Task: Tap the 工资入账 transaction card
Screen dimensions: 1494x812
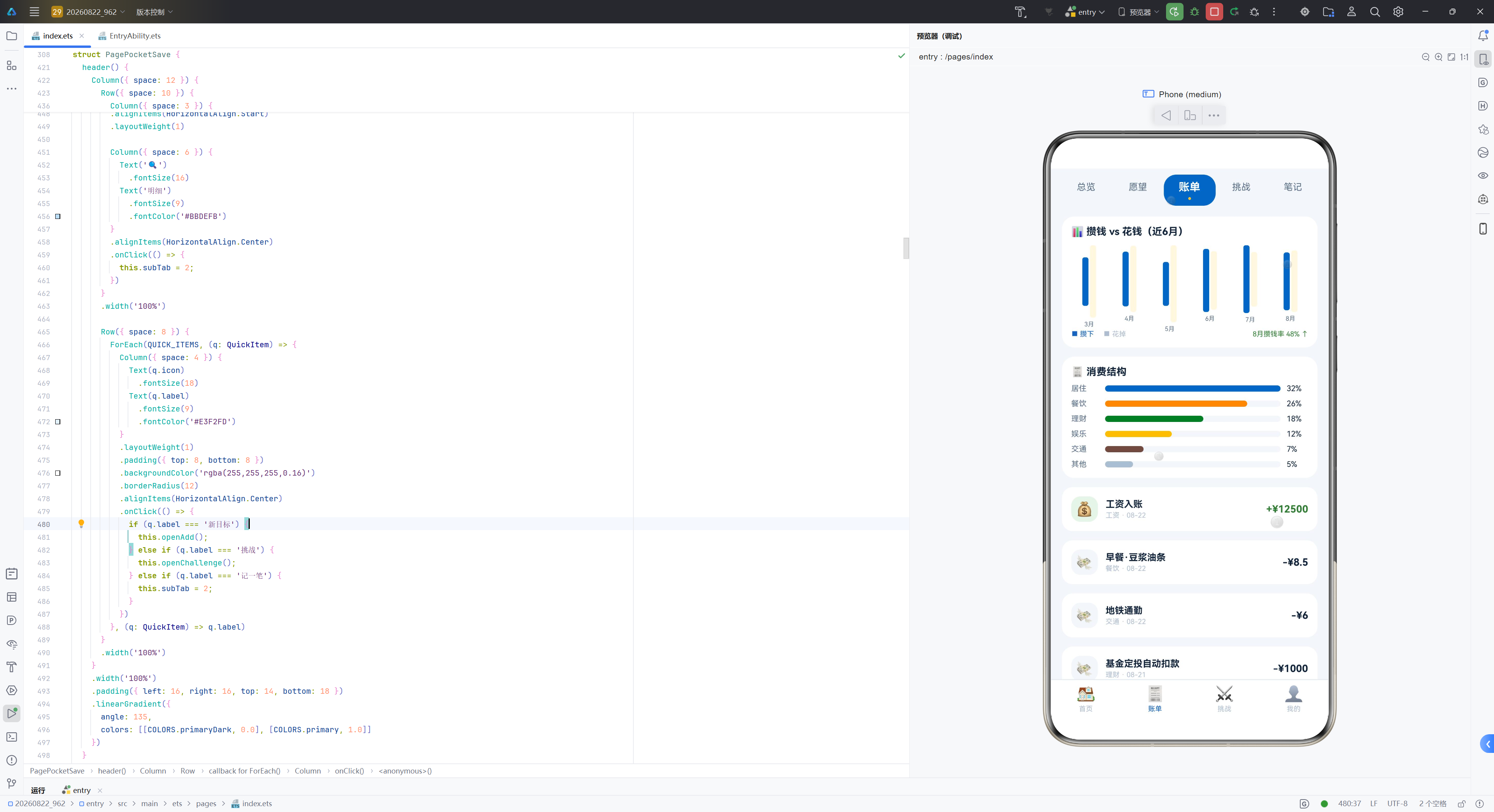Action: tap(1189, 509)
